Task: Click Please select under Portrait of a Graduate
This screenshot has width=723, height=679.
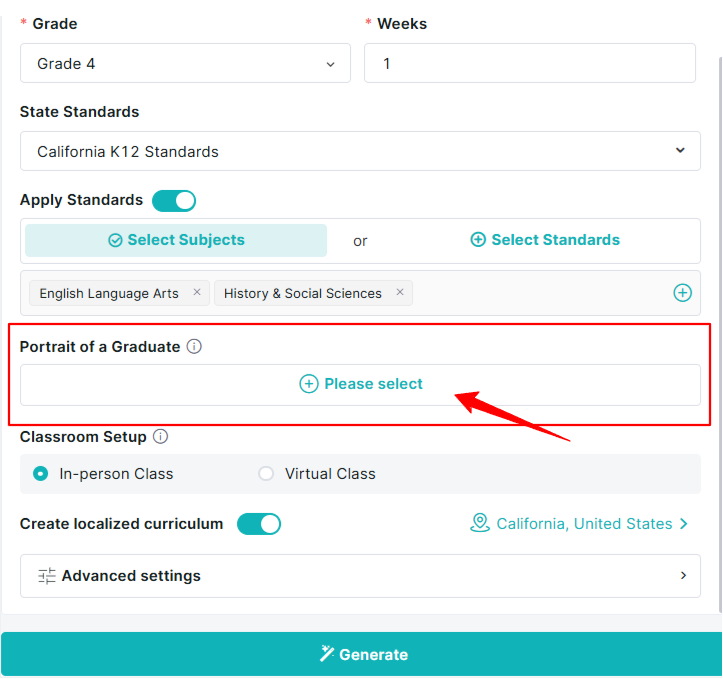Action: (361, 385)
